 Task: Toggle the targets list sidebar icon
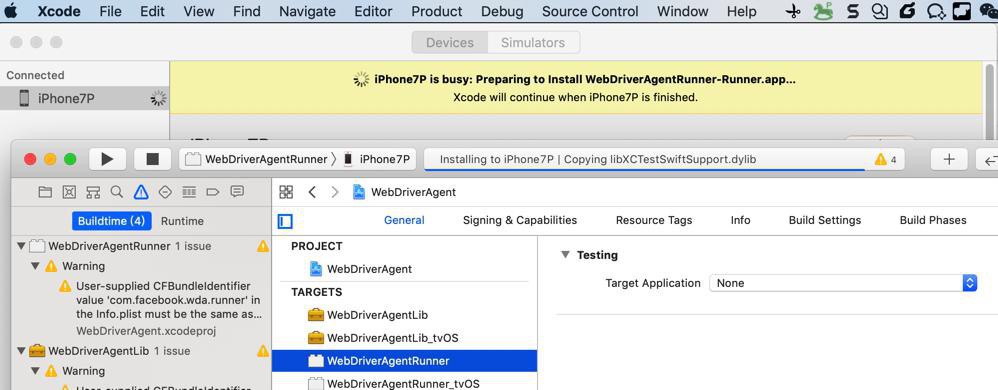[285, 221]
